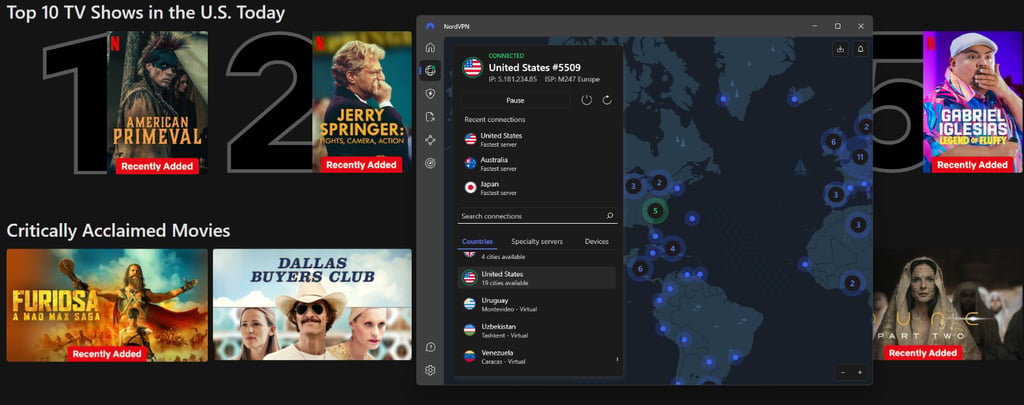Click the download icon above the map
1024x405 pixels.
(840, 49)
